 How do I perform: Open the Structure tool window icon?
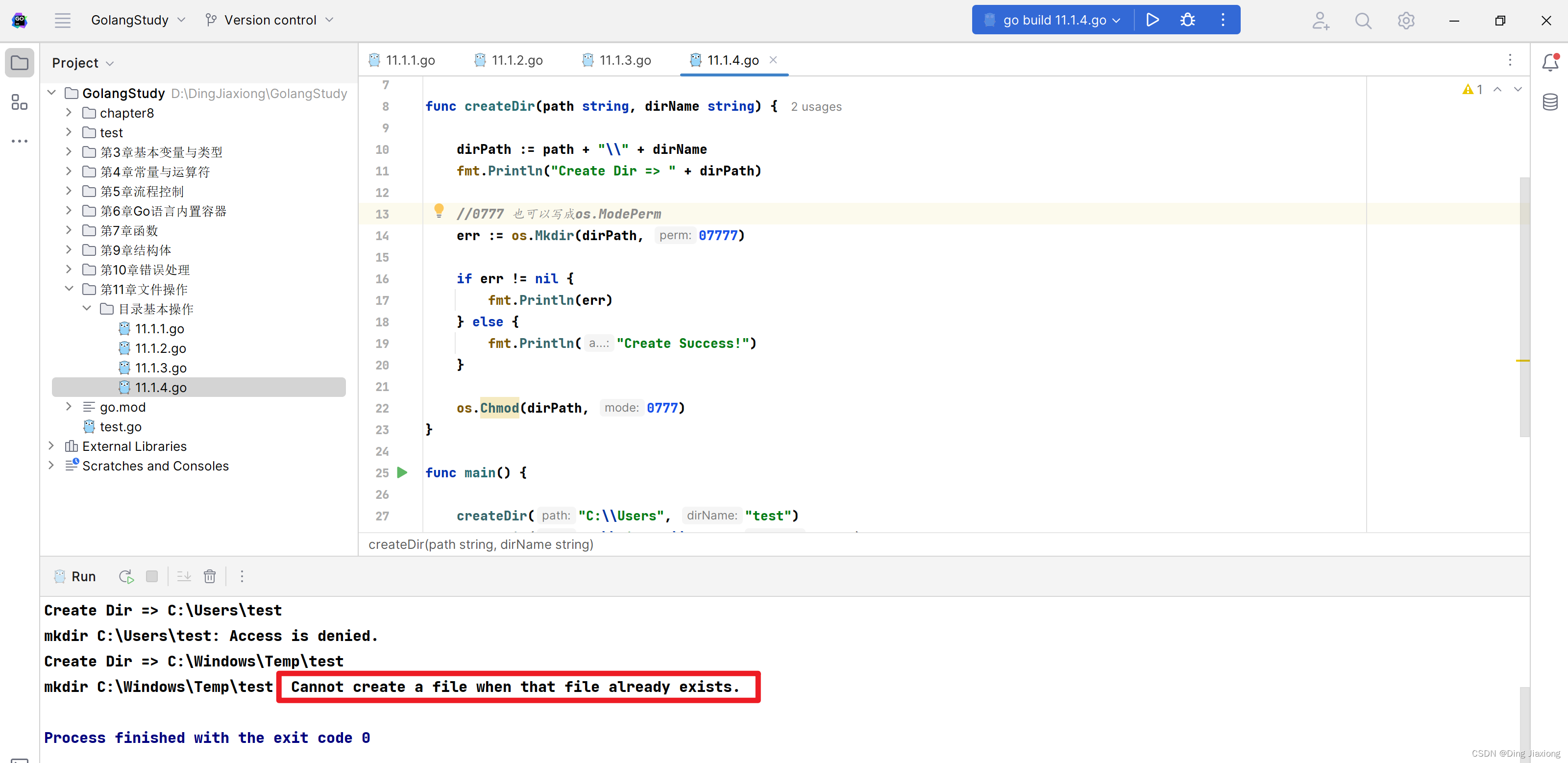pyautogui.click(x=20, y=102)
